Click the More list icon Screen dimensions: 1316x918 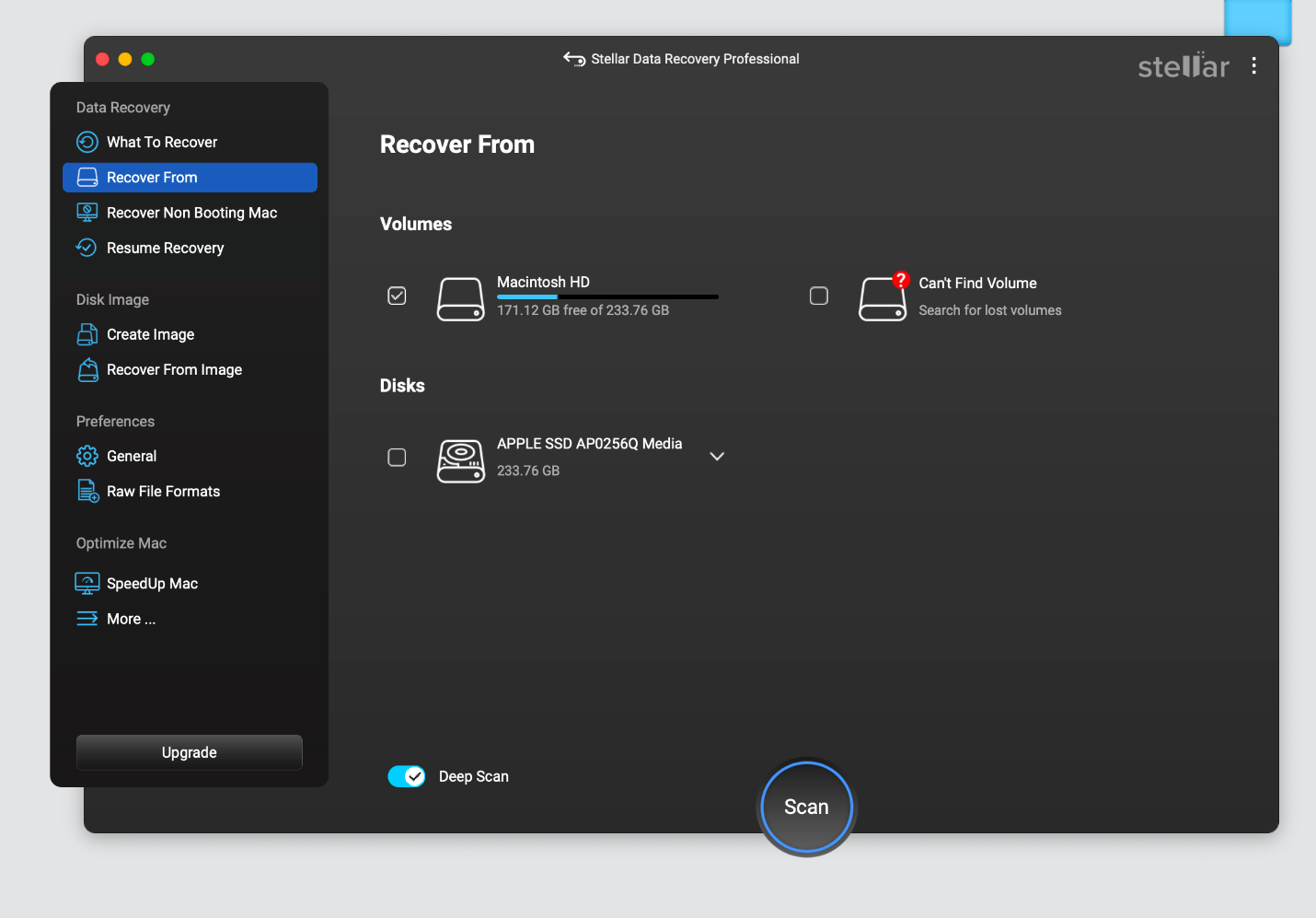(x=87, y=619)
